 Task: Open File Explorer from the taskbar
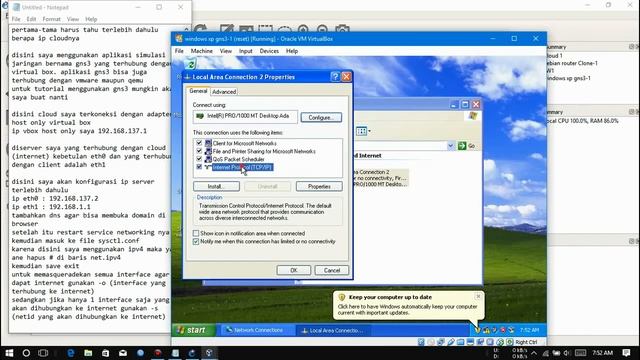click(x=88, y=353)
